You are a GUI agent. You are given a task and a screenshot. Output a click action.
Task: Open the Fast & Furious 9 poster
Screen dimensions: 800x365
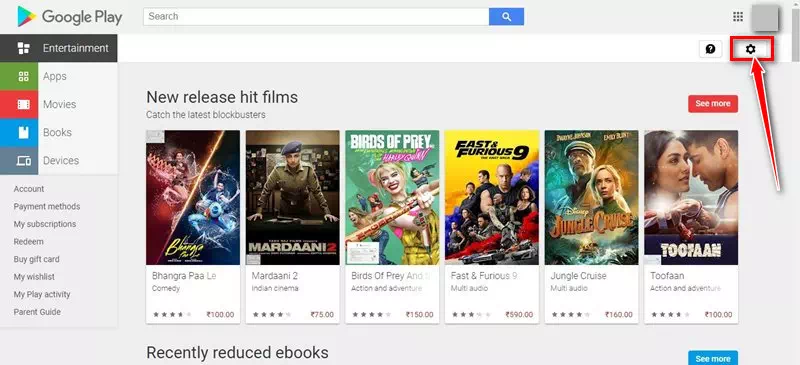(x=492, y=197)
